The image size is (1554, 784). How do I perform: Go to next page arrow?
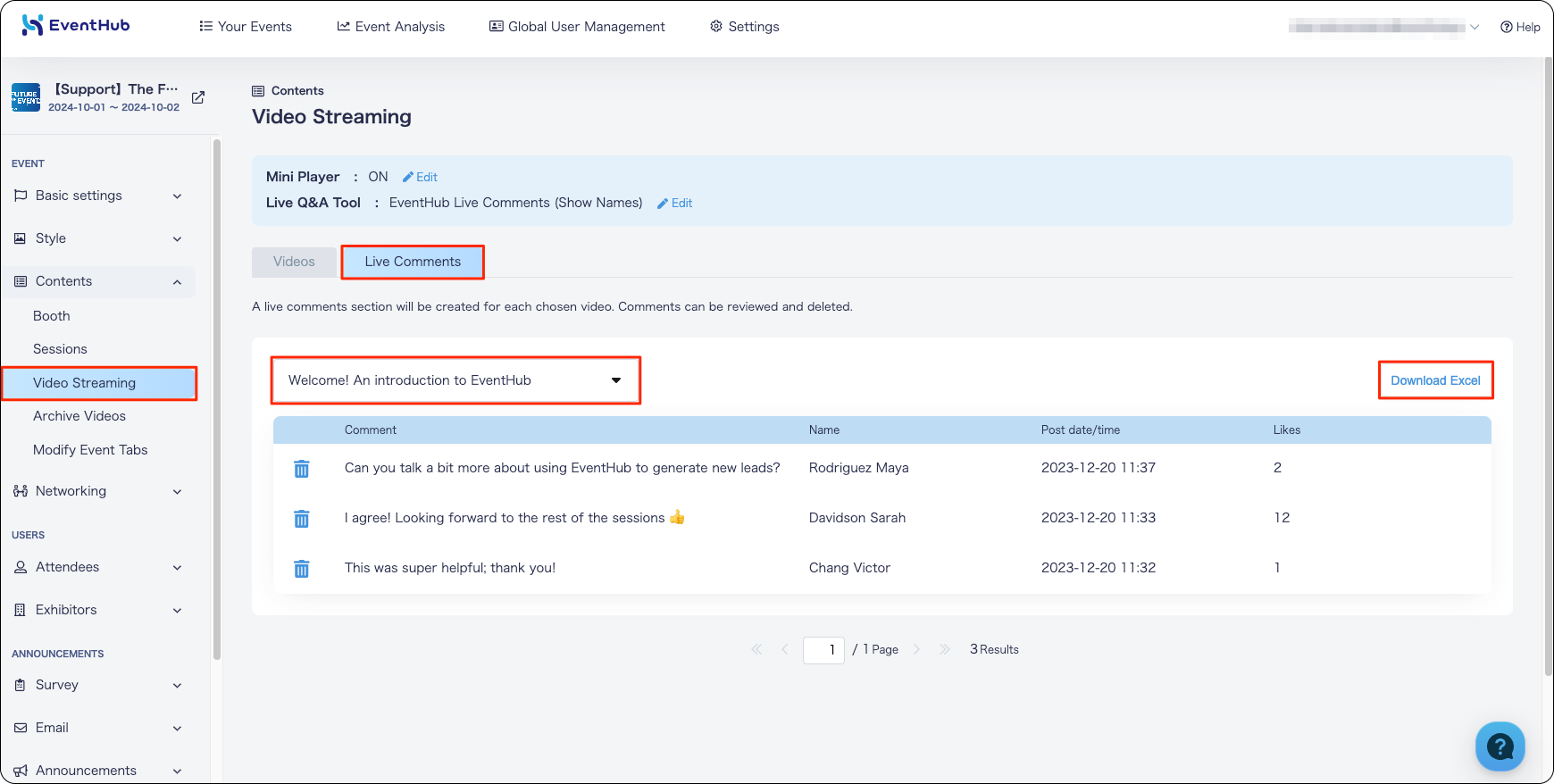916,649
